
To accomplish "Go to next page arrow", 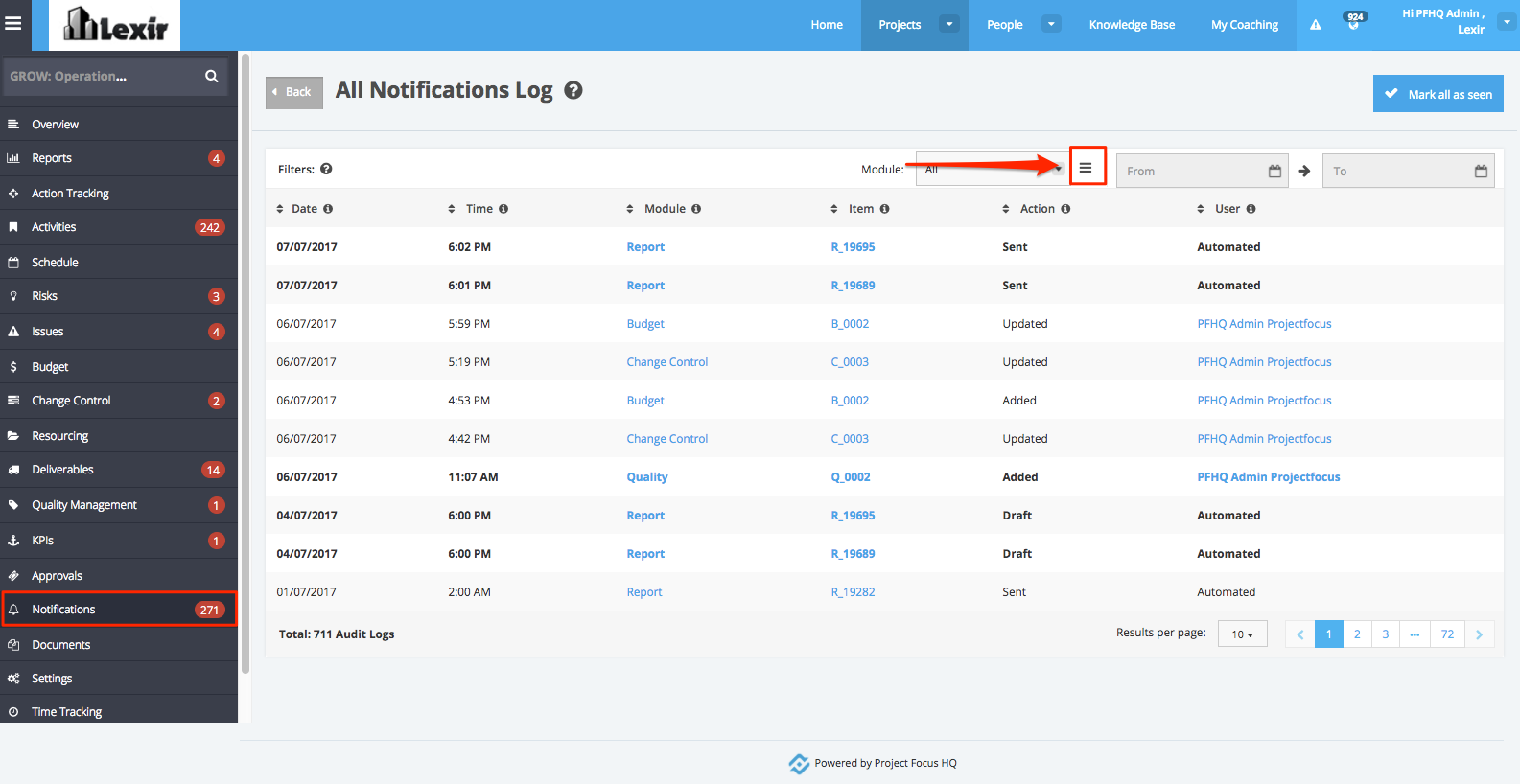I will click(x=1479, y=634).
